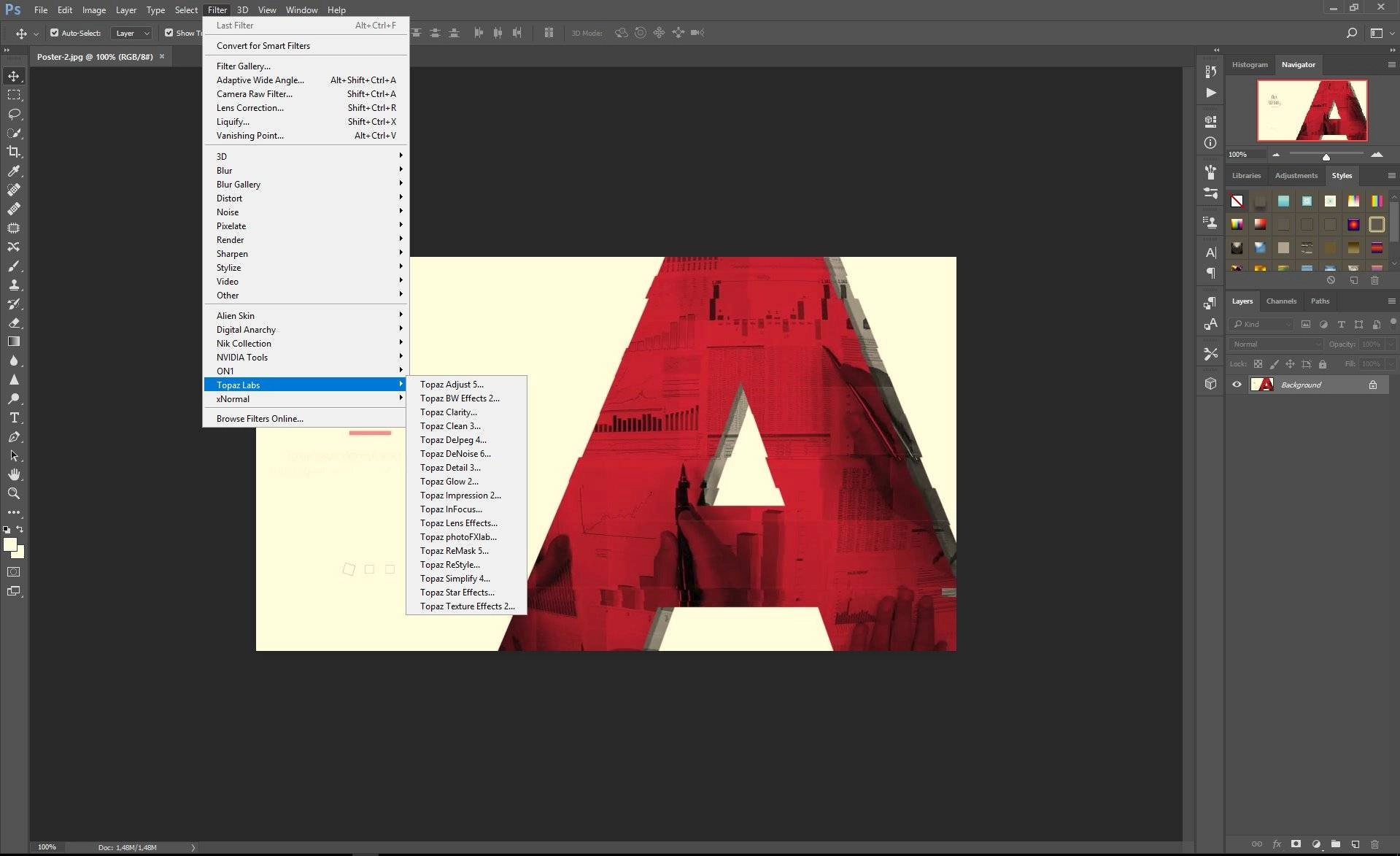Choose Topaz Clarity filter

tap(466, 412)
